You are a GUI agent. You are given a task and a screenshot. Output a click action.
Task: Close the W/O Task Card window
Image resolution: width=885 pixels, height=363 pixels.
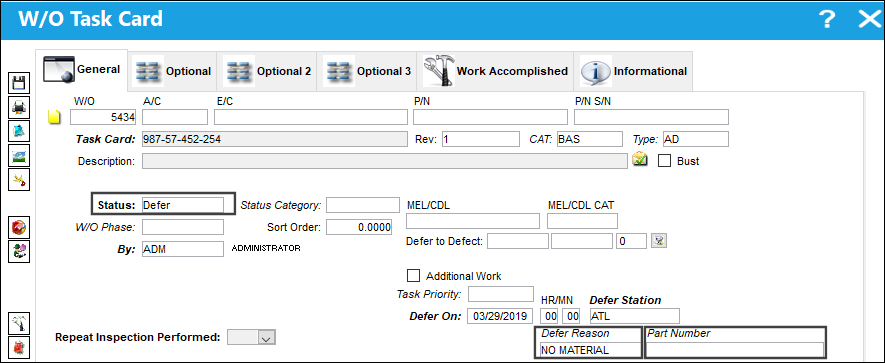click(x=868, y=20)
